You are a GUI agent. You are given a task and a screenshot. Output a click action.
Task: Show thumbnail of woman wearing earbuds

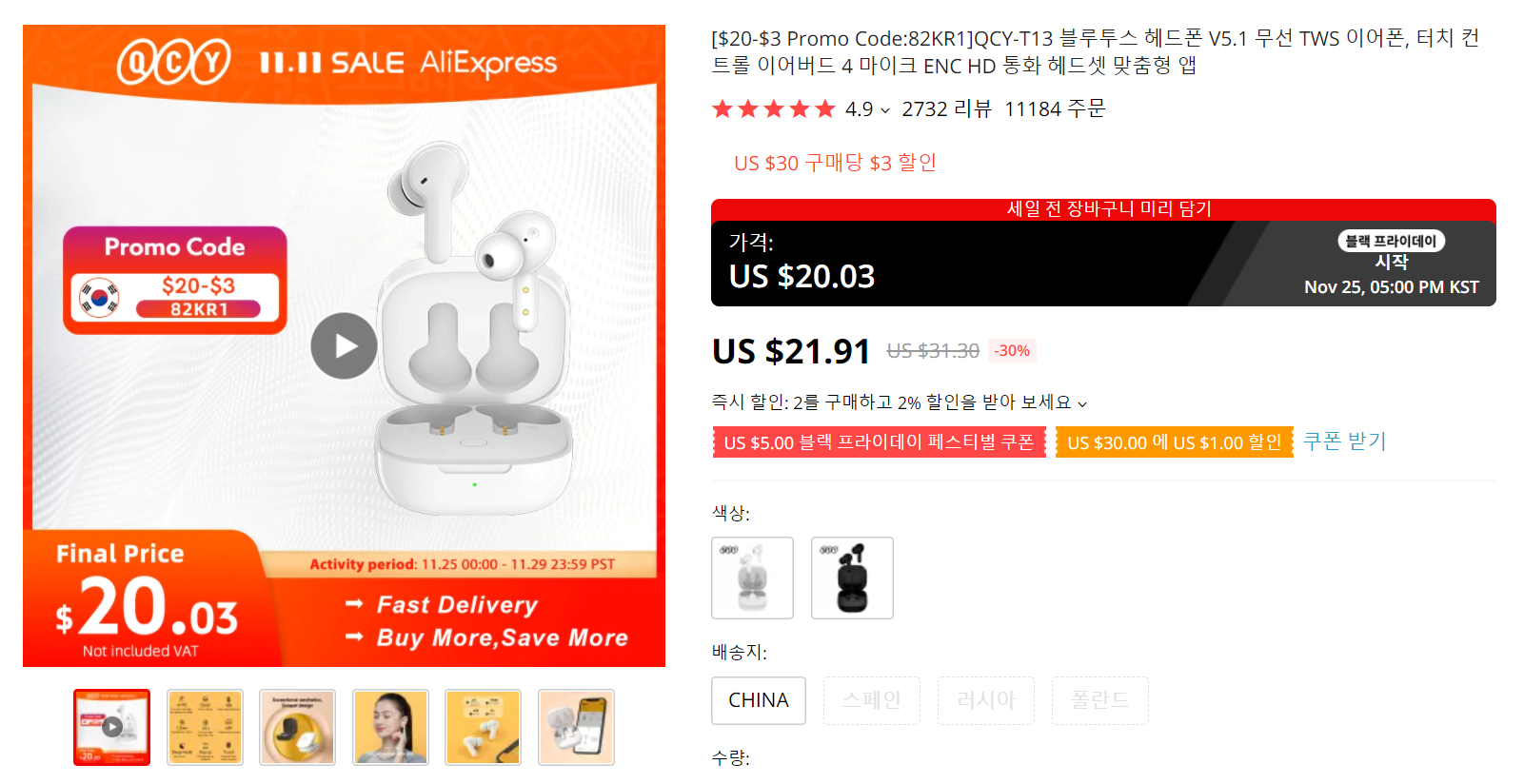click(x=390, y=727)
